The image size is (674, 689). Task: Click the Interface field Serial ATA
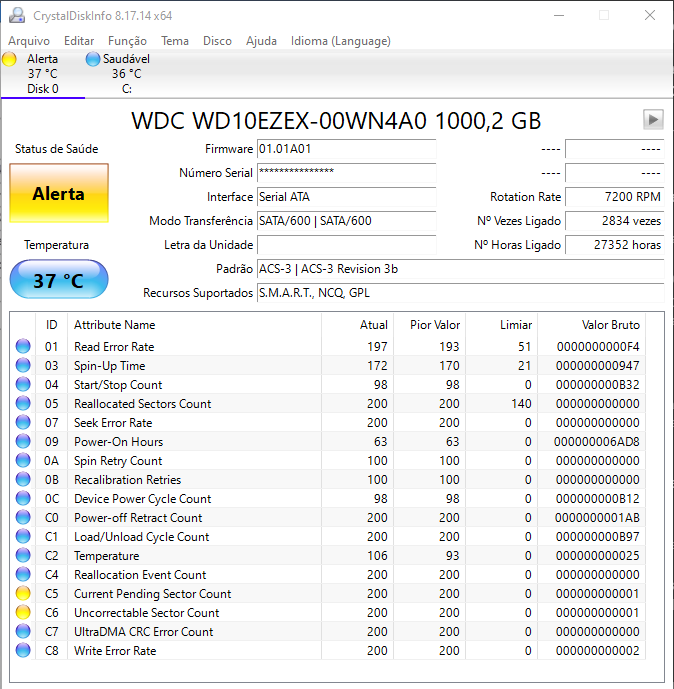(x=347, y=197)
